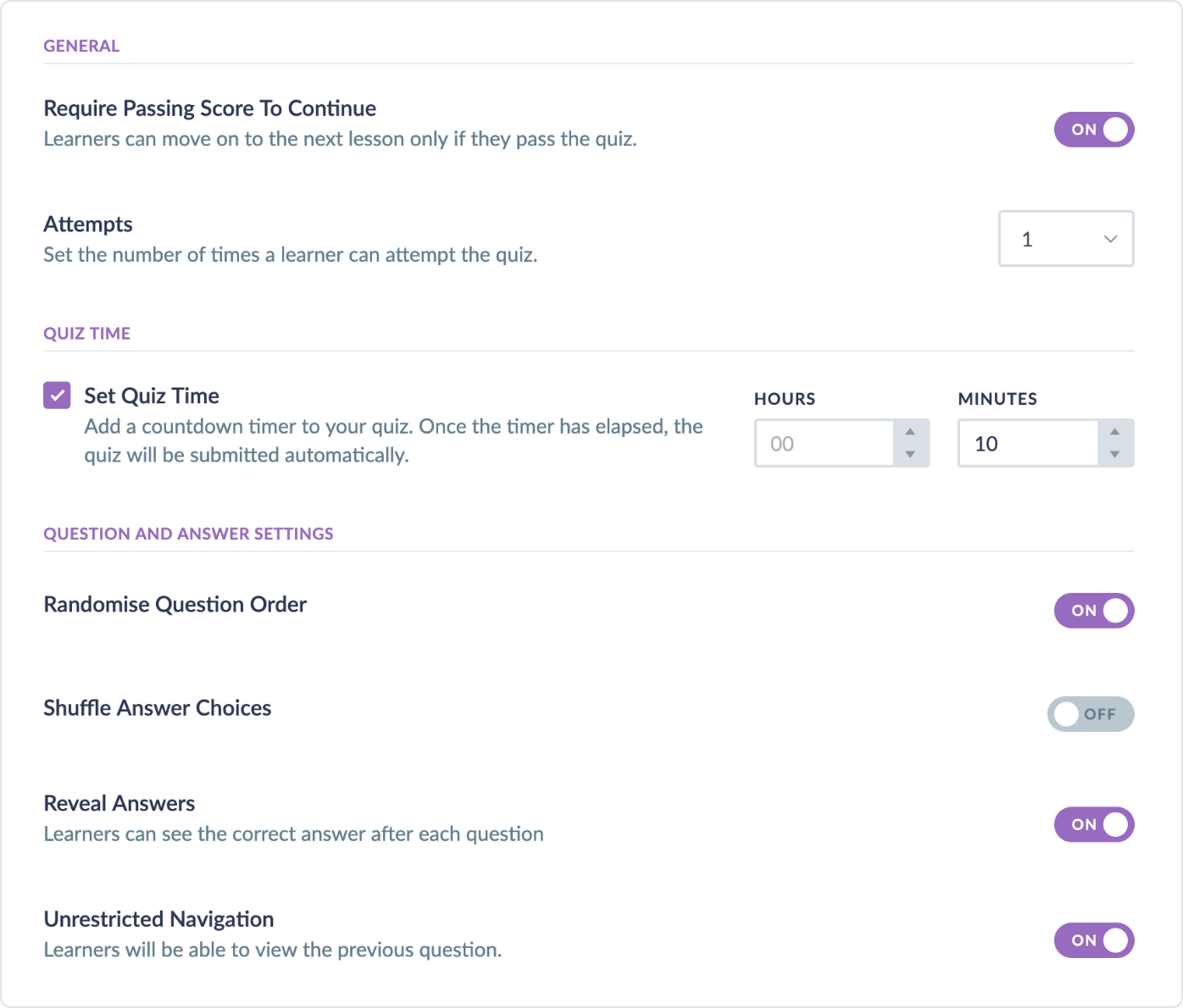Turn off Unrestricted Navigation
1183x1008 pixels.
coord(1093,940)
